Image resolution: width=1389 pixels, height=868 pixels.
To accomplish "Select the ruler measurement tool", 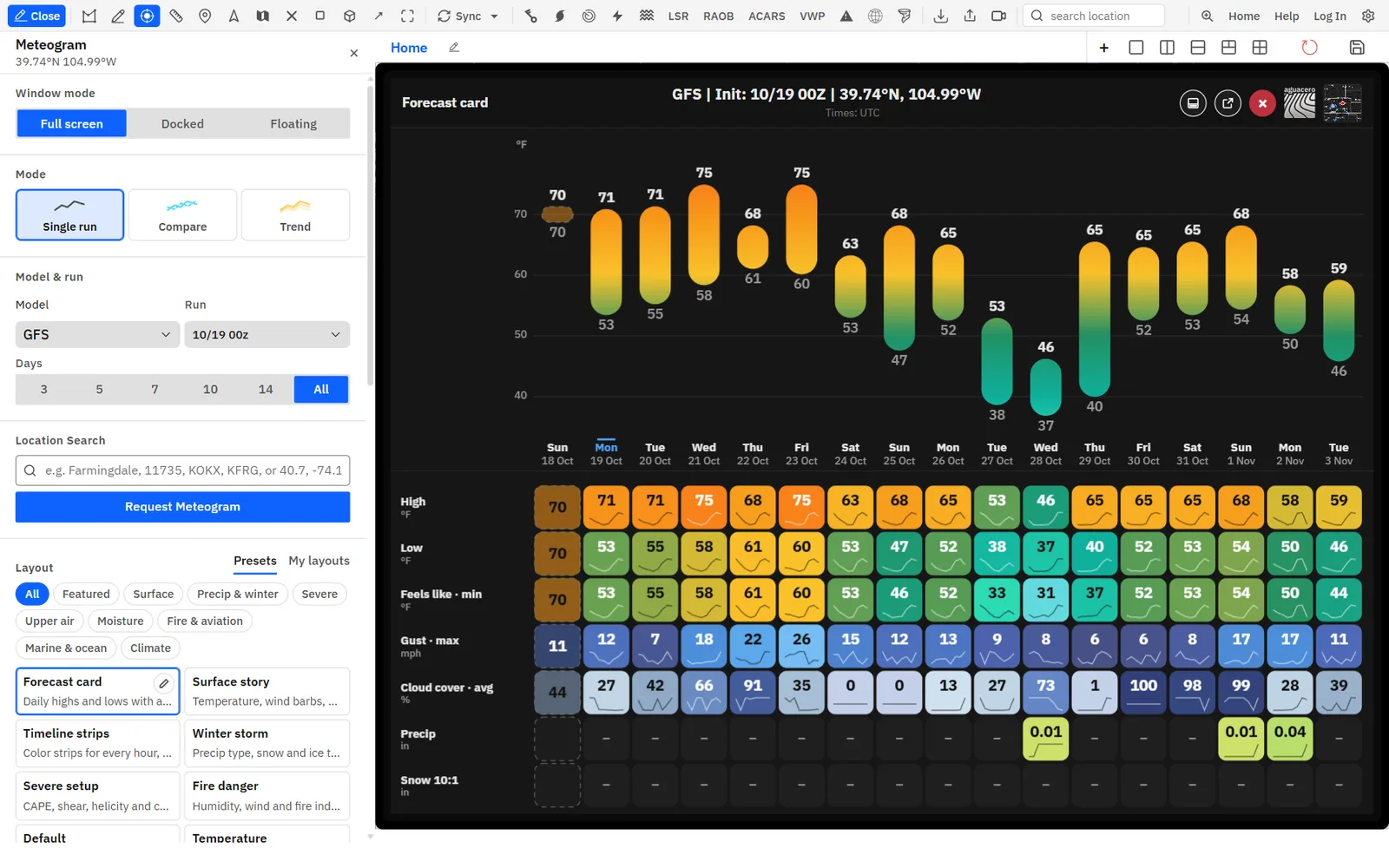I will [x=176, y=16].
